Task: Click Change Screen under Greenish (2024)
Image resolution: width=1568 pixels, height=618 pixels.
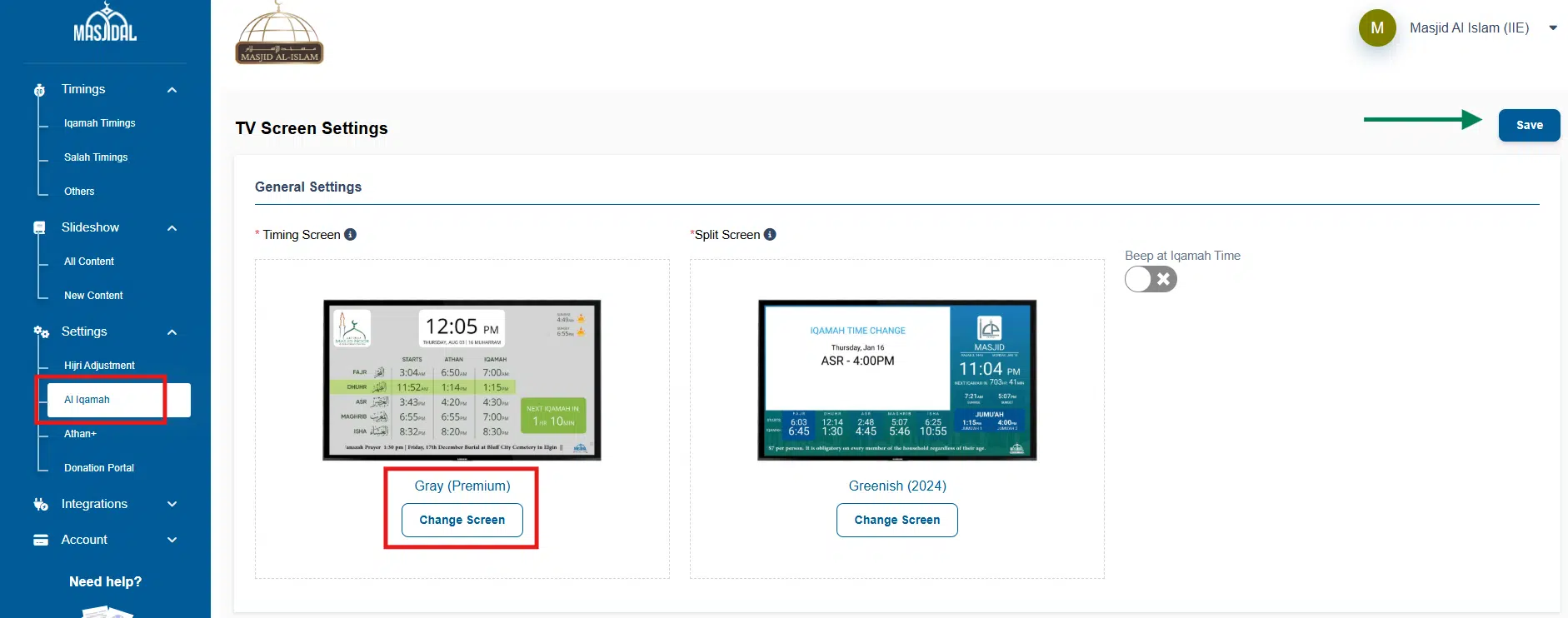Action: 896,520
